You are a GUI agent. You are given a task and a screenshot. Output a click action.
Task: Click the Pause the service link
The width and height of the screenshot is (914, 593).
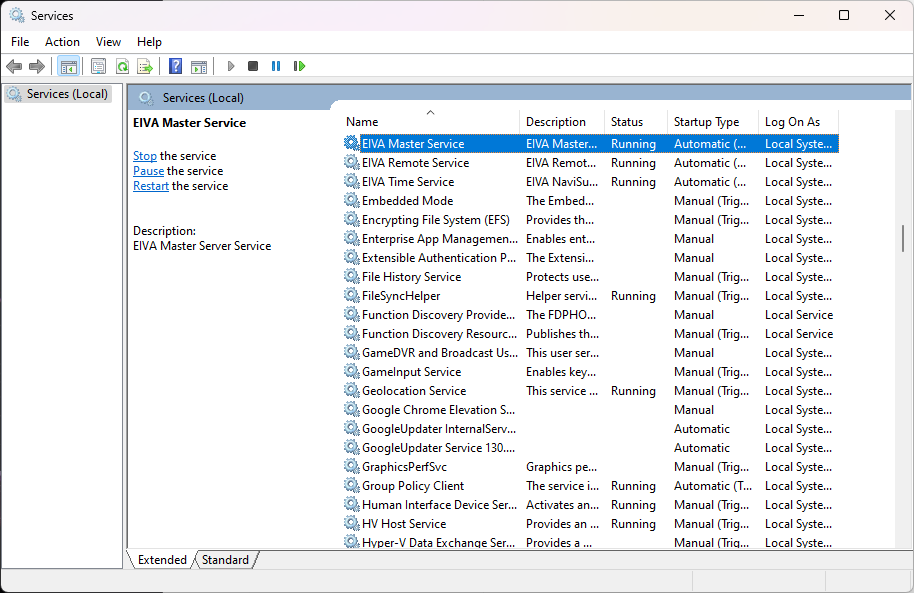[148, 171]
